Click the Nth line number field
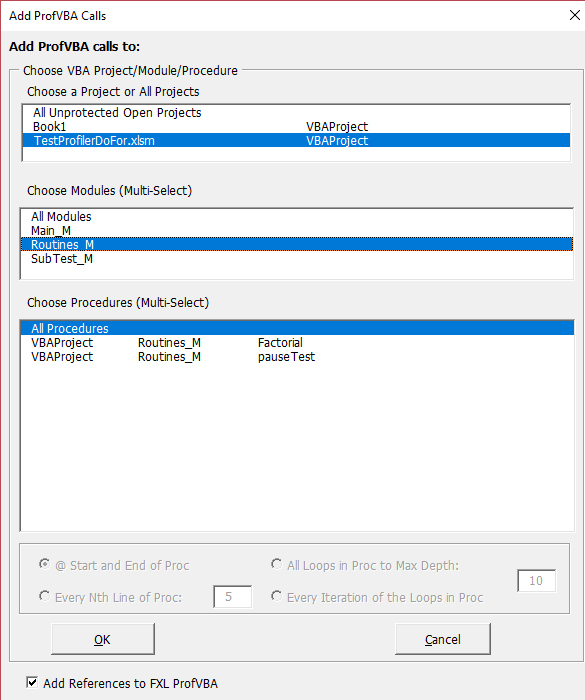Viewport: 585px width, 700px height. pos(233,596)
